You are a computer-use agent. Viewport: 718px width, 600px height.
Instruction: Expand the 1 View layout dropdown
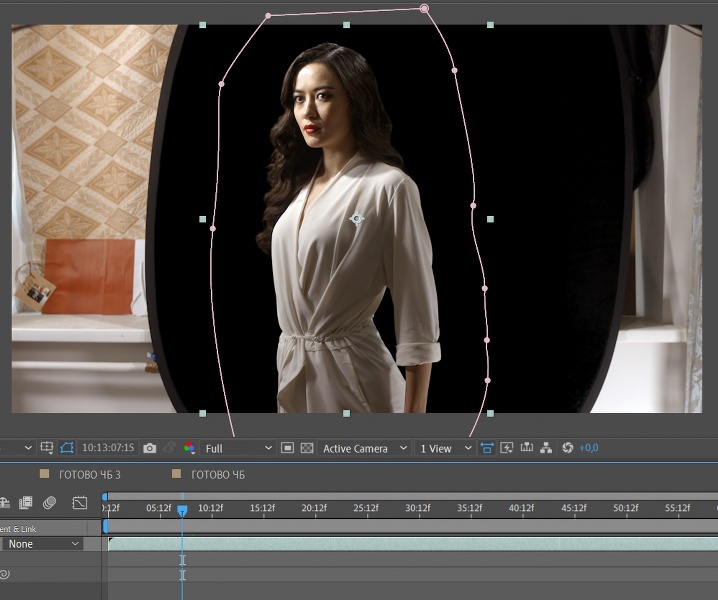tap(446, 448)
